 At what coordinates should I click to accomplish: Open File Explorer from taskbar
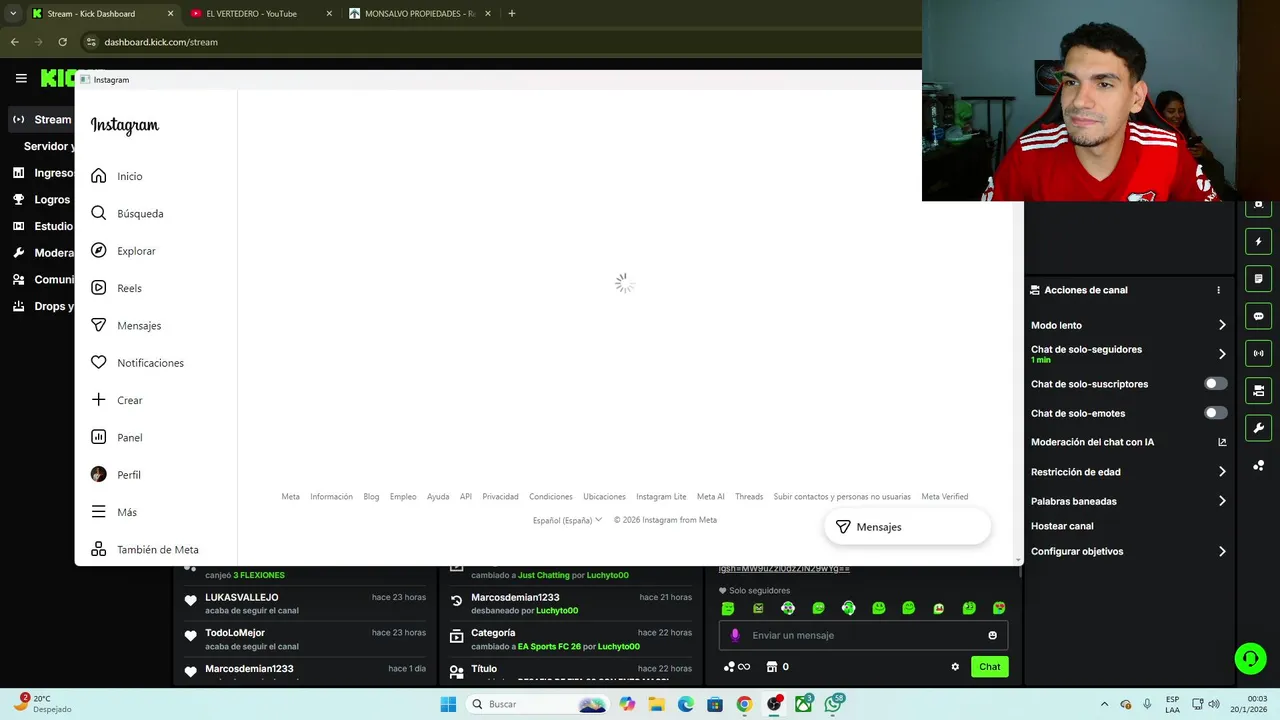tap(656, 704)
